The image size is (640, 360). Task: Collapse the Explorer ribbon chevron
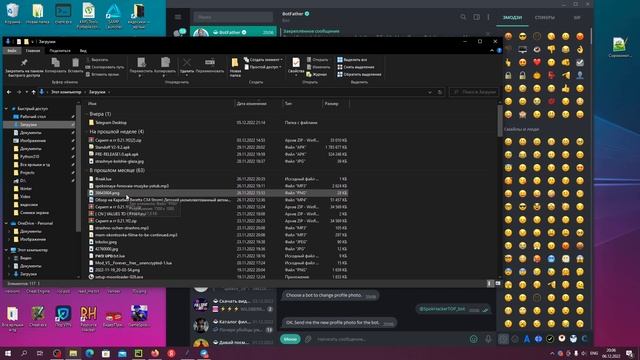pos(491,51)
